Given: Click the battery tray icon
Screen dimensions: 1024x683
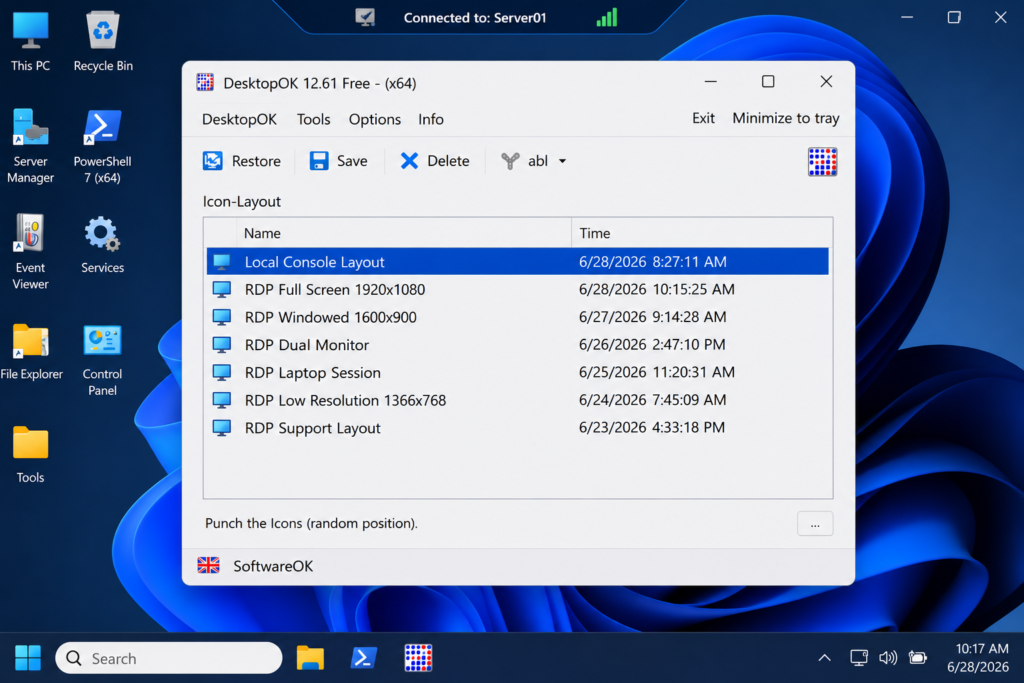Looking at the screenshot, I should 918,658.
